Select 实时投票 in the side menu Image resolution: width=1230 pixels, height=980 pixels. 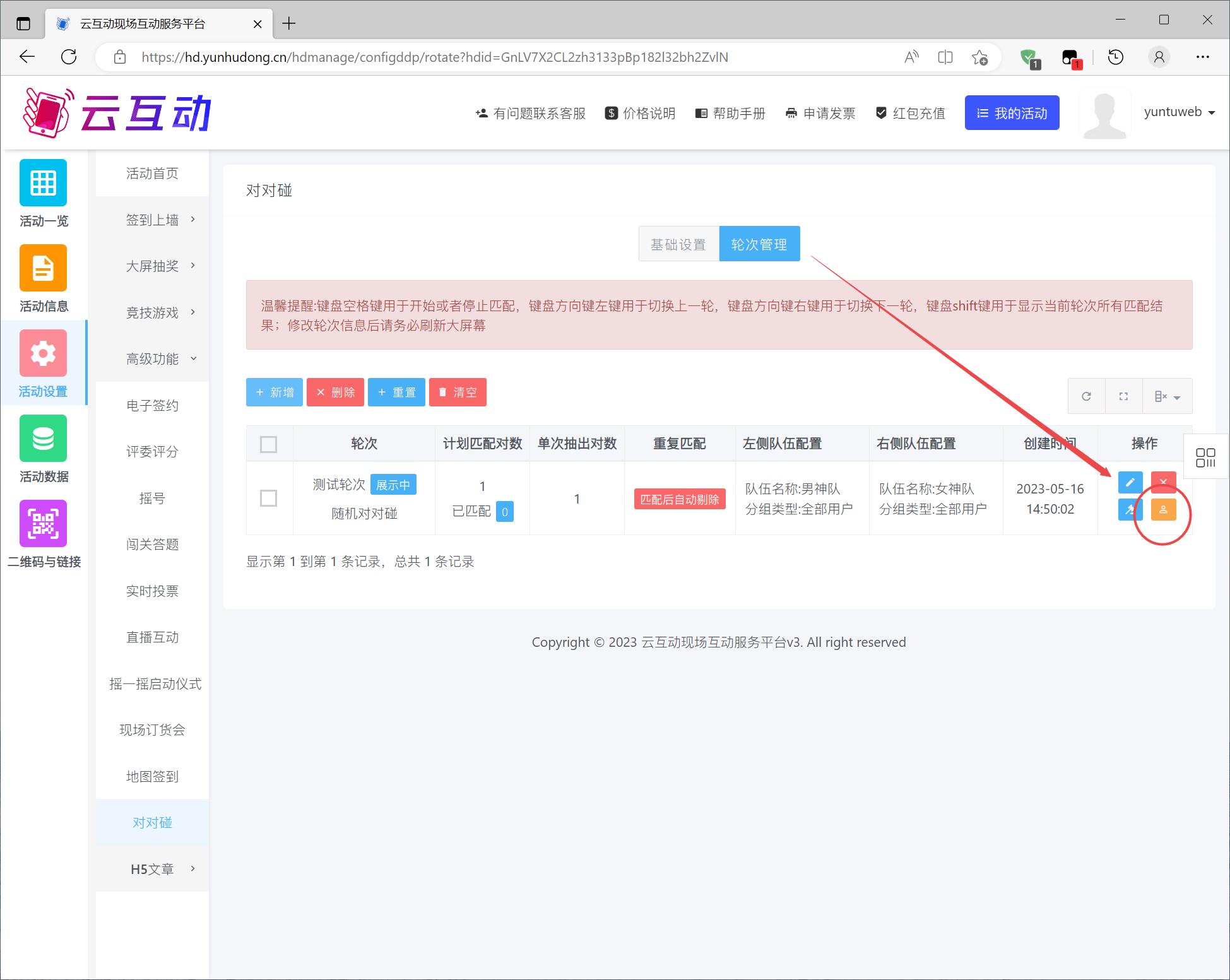click(152, 591)
